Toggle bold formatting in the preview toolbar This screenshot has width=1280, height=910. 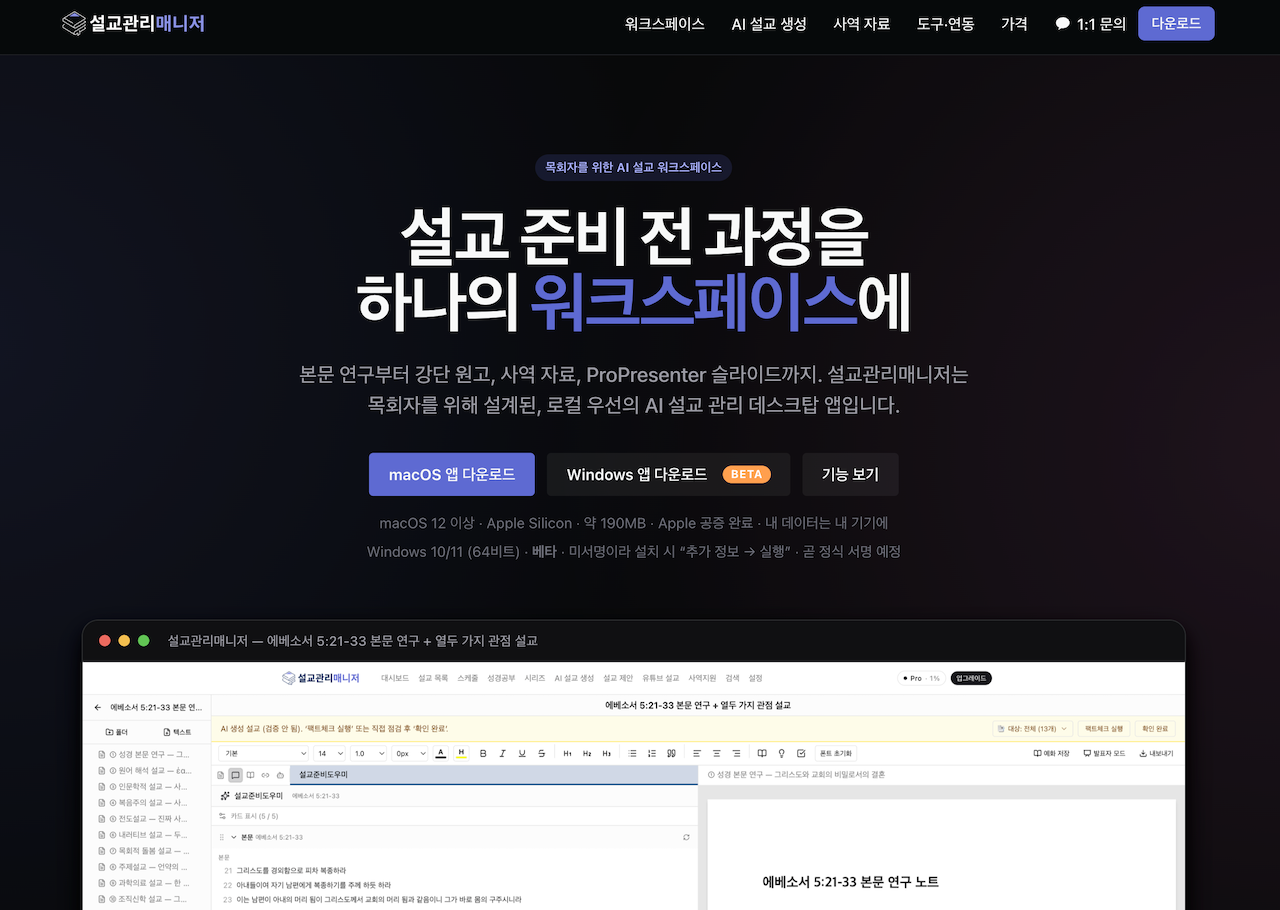[x=484, y=753]
